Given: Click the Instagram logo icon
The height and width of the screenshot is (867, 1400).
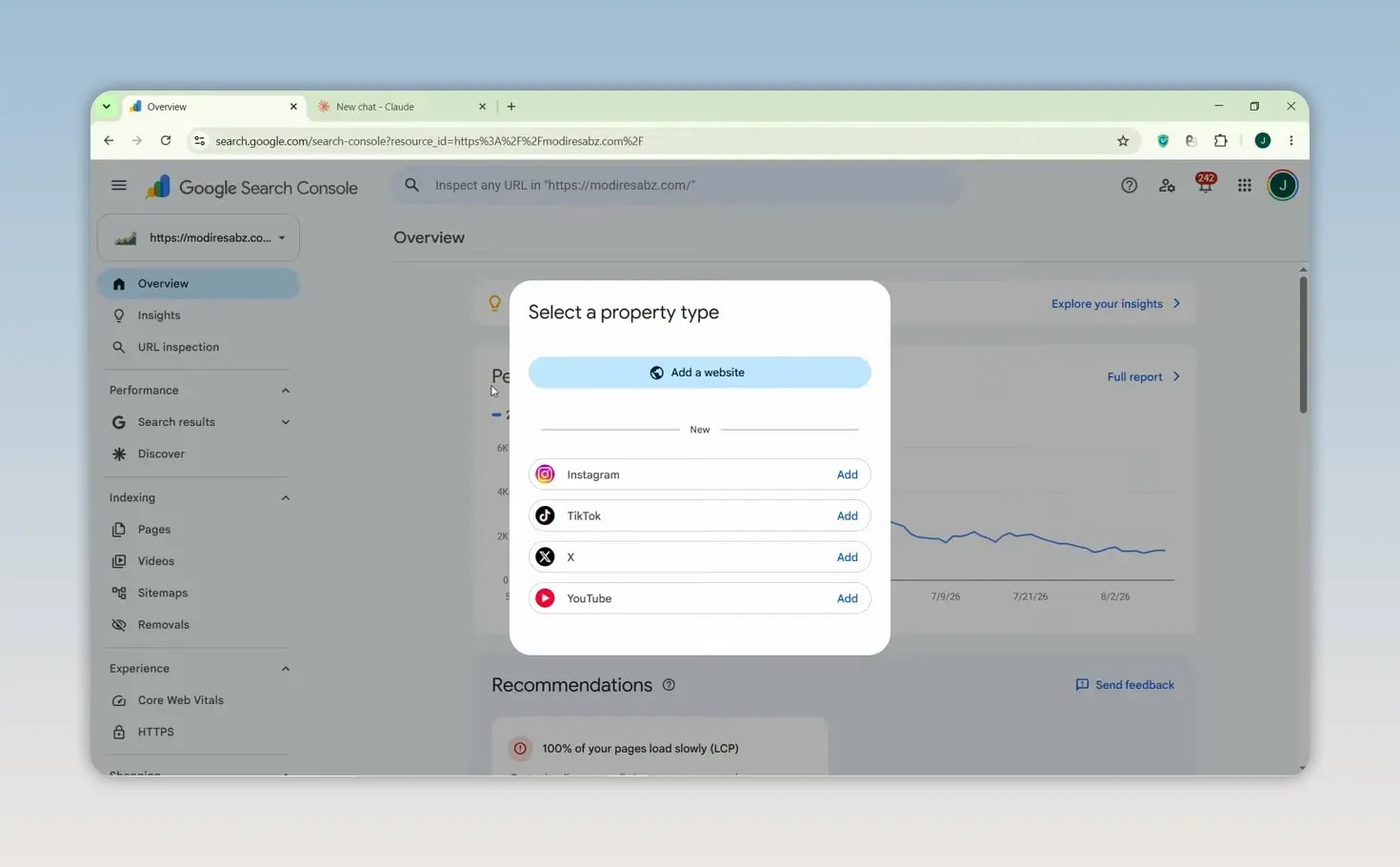Looking at the screenshot, I should click(545, 474).
